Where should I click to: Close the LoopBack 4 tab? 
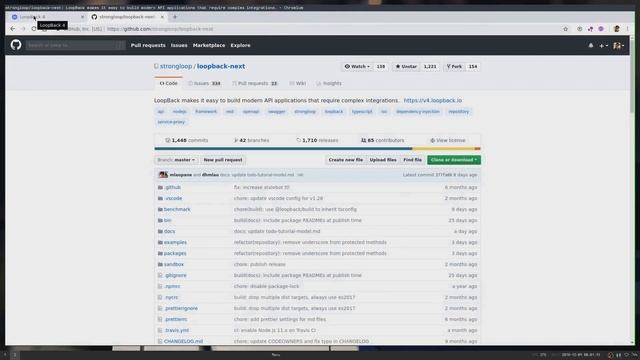[82, 17]
